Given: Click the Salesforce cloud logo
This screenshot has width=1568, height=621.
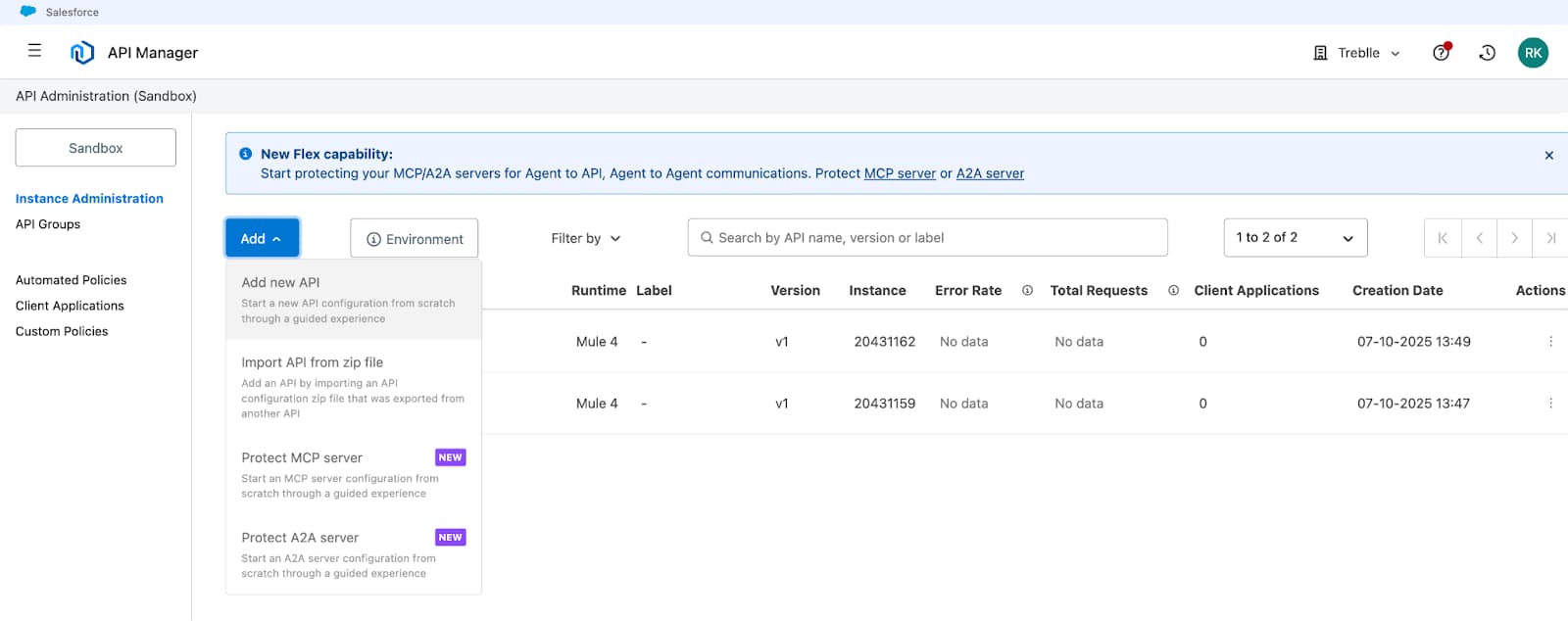Looking at the screenshot, I should tap(28, 12).
